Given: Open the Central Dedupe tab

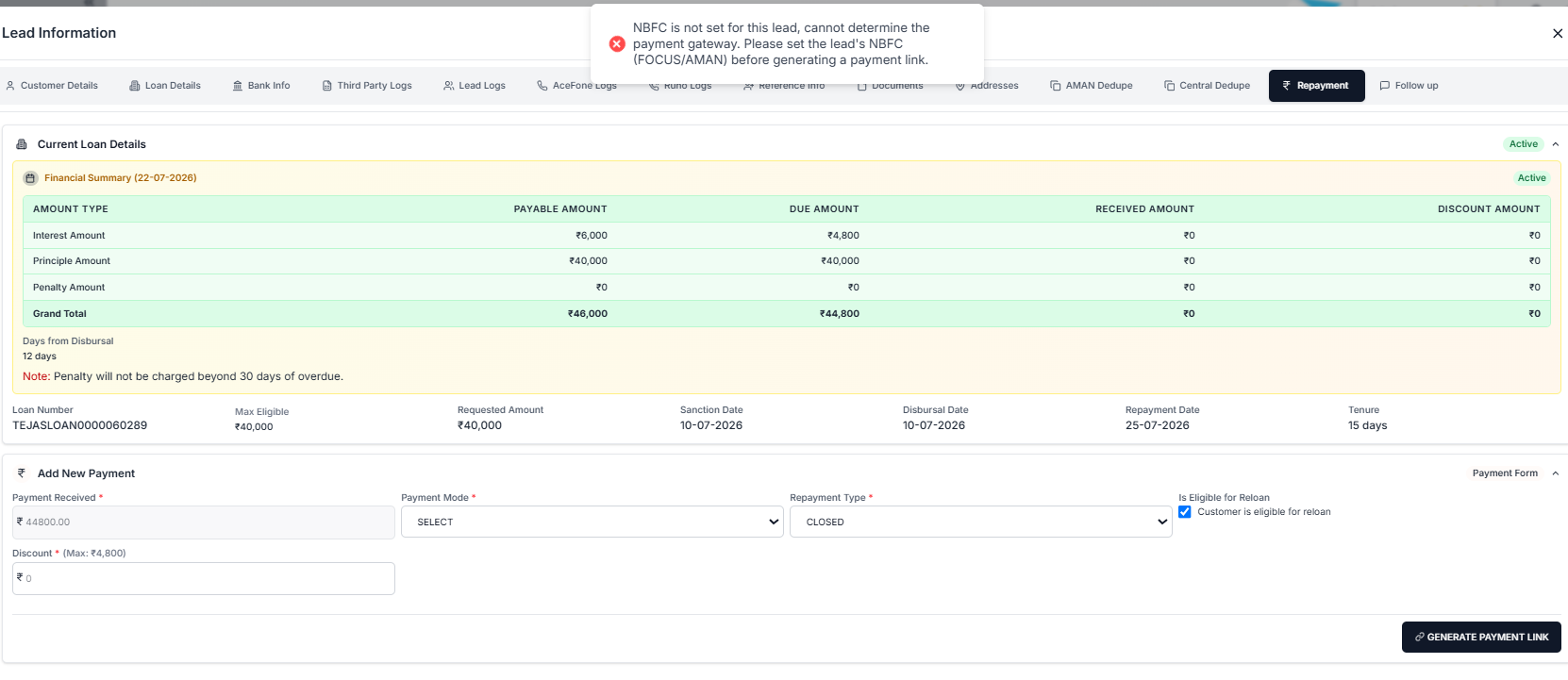Looking at the screenshot, I should pyautogui.click(x=1207, y=86).
